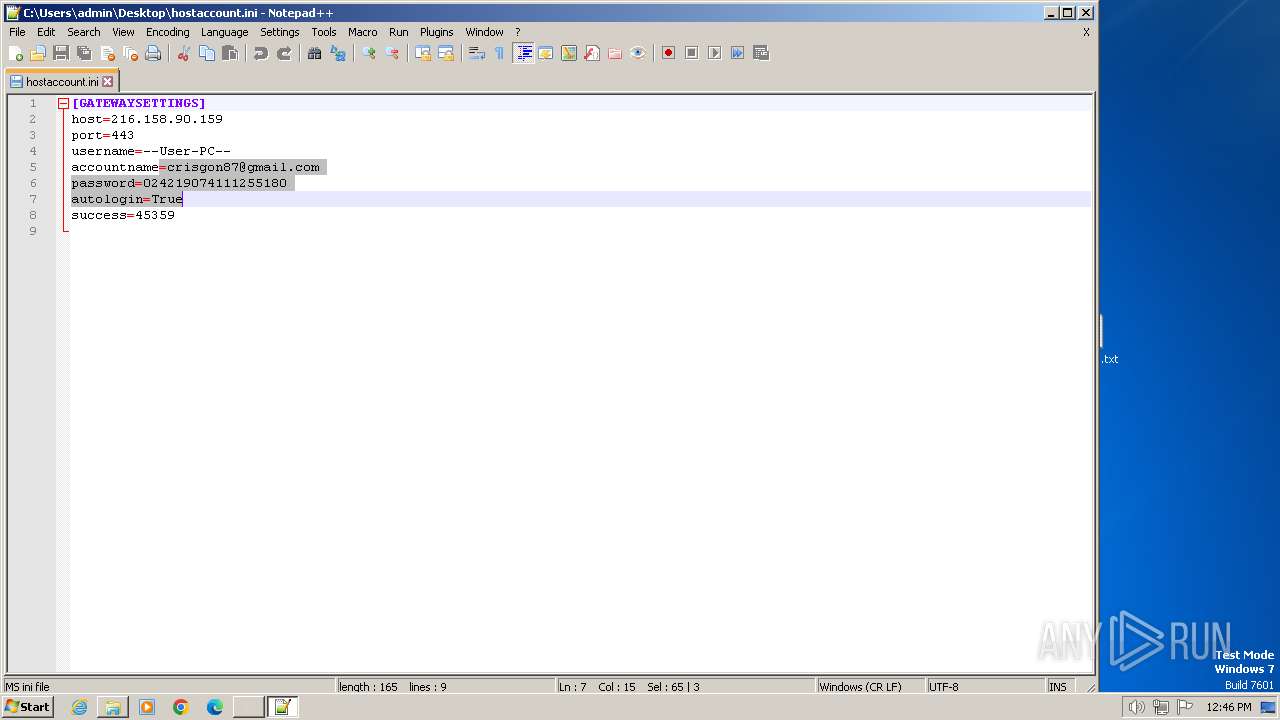
Task: Save the current file with the toolbar icon
Action: pyautogui.click(x=61, y=53)
